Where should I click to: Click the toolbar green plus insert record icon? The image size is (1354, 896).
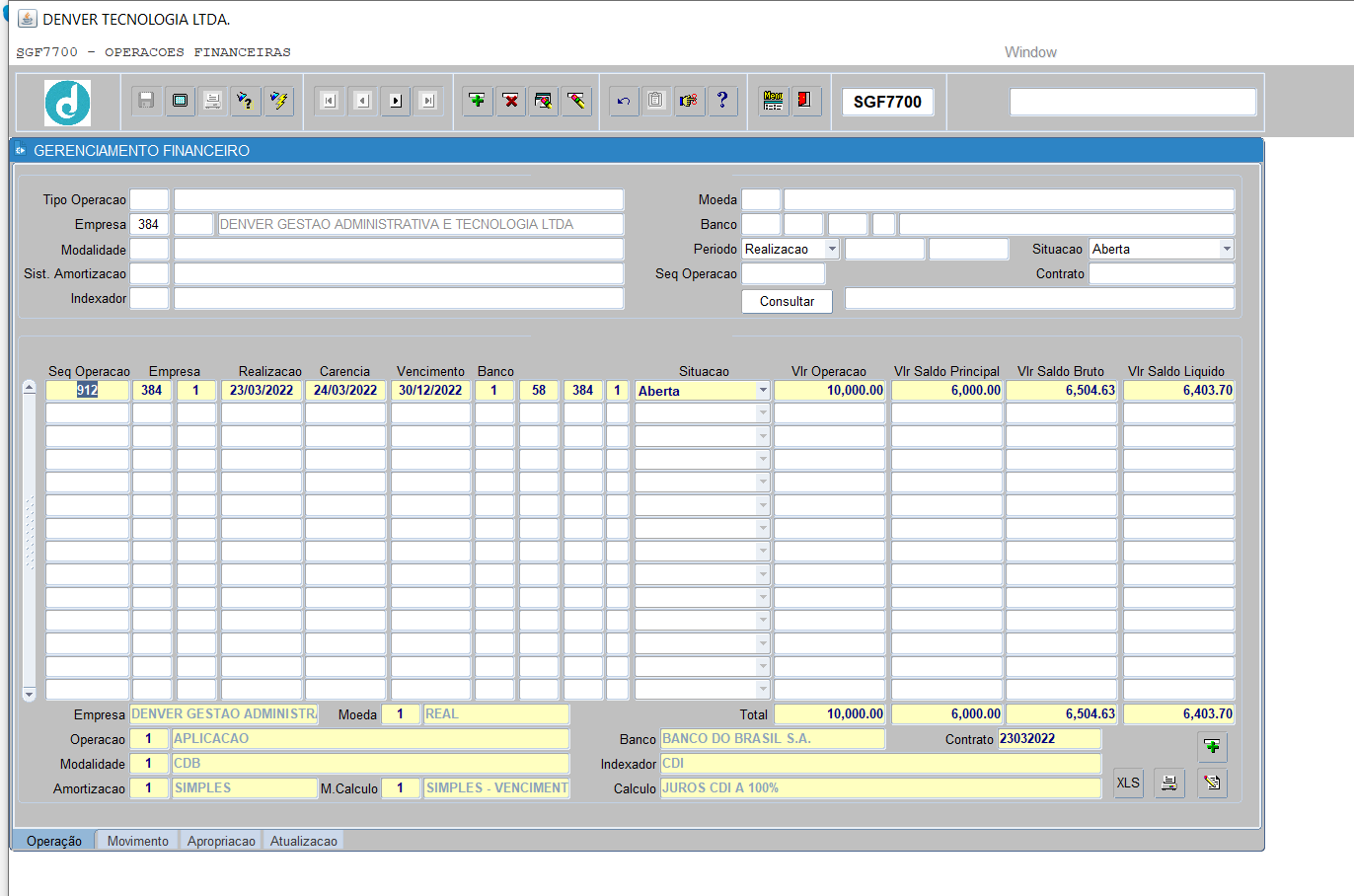(x=478, y=101)
